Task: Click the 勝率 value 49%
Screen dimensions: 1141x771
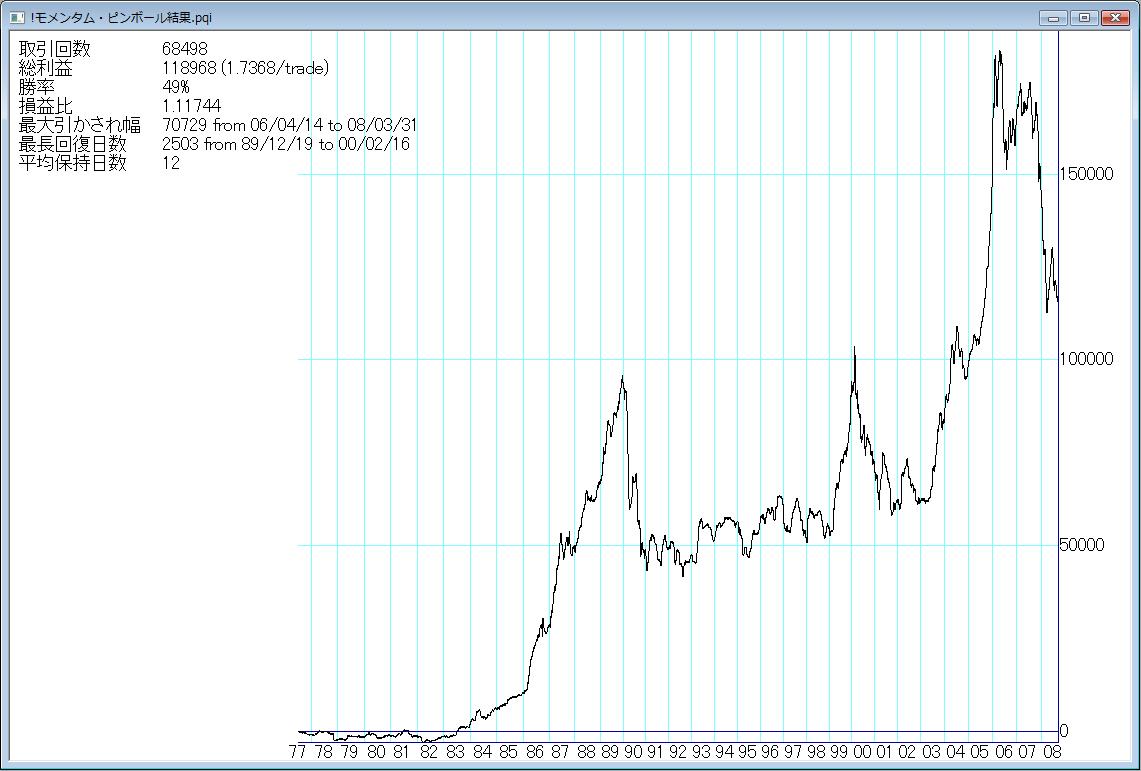Action: [x=175, y=87]
